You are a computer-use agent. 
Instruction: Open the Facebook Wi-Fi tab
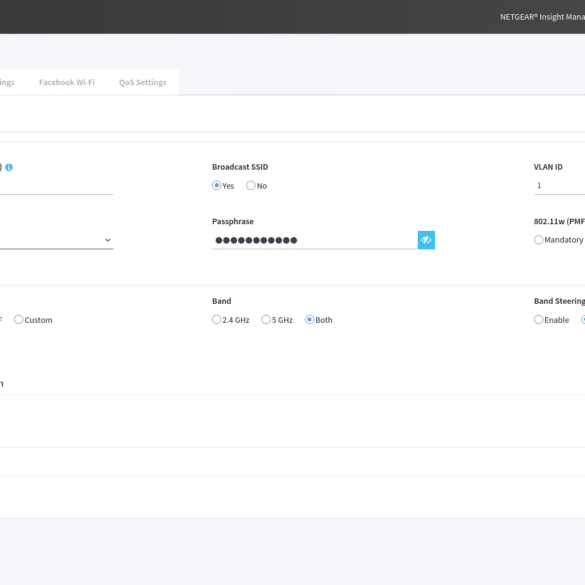tap(67, 82)
